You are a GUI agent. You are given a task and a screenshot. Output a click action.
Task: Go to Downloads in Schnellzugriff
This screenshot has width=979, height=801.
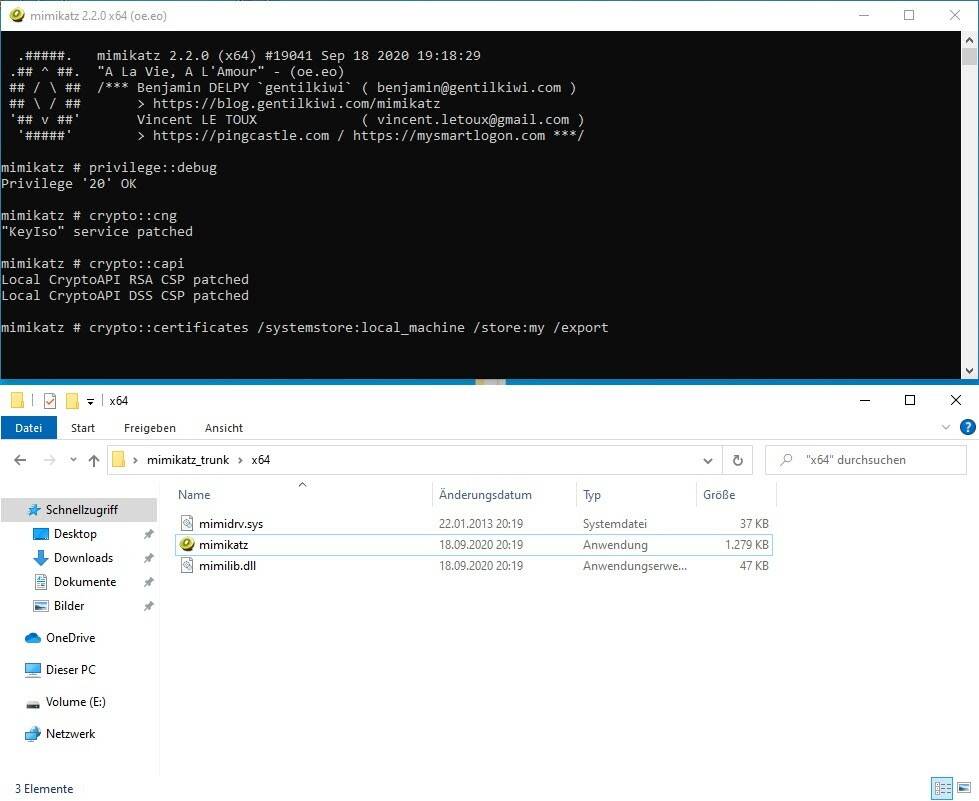click(83, 558)
